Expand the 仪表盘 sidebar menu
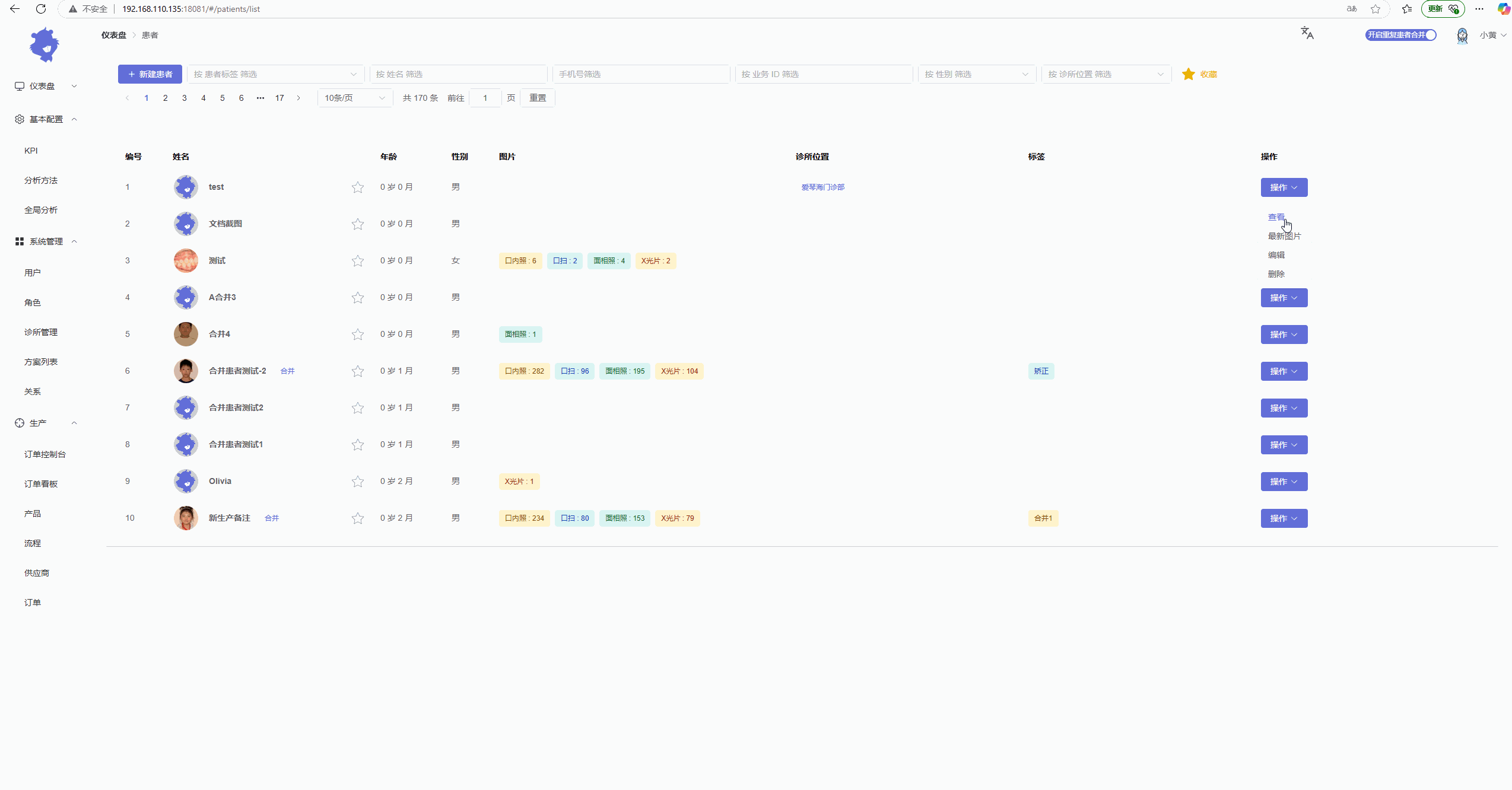The width and height of the screenshot is (1512, 790). point(46,86)
